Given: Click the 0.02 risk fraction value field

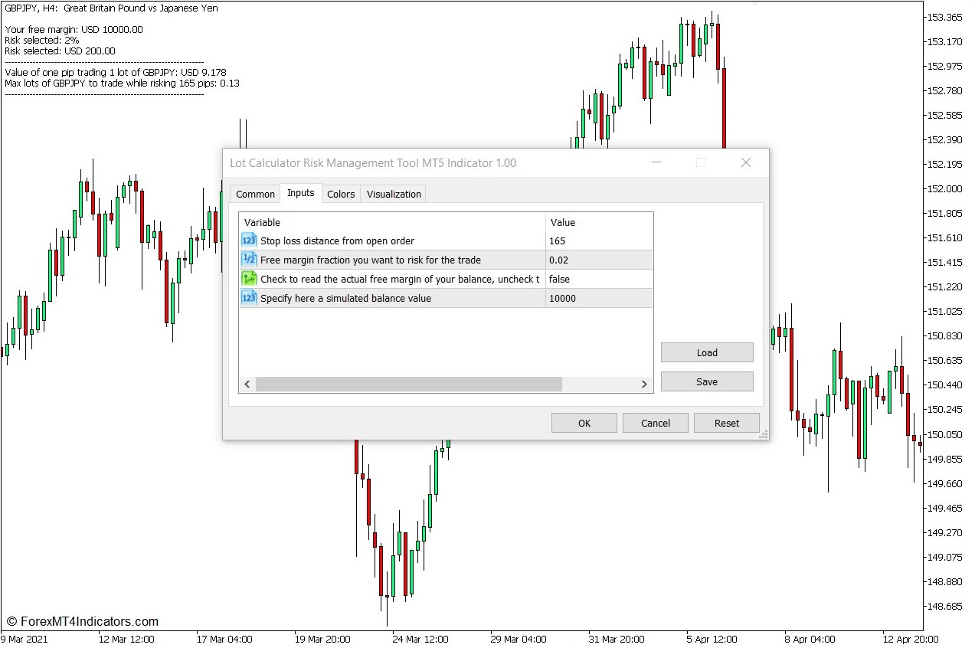Looking at the screenshot, I should [x=560, y=260].
